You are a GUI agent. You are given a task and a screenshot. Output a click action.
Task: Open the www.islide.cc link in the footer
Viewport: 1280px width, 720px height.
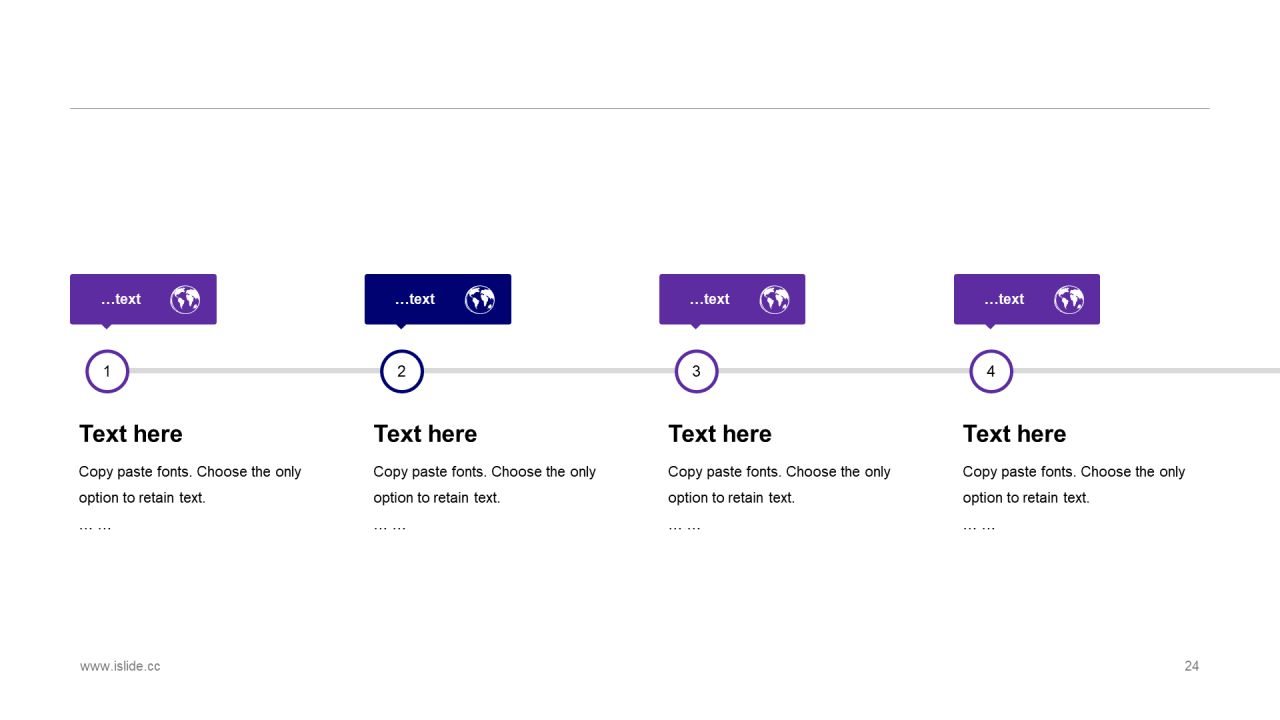pos(120,666)
